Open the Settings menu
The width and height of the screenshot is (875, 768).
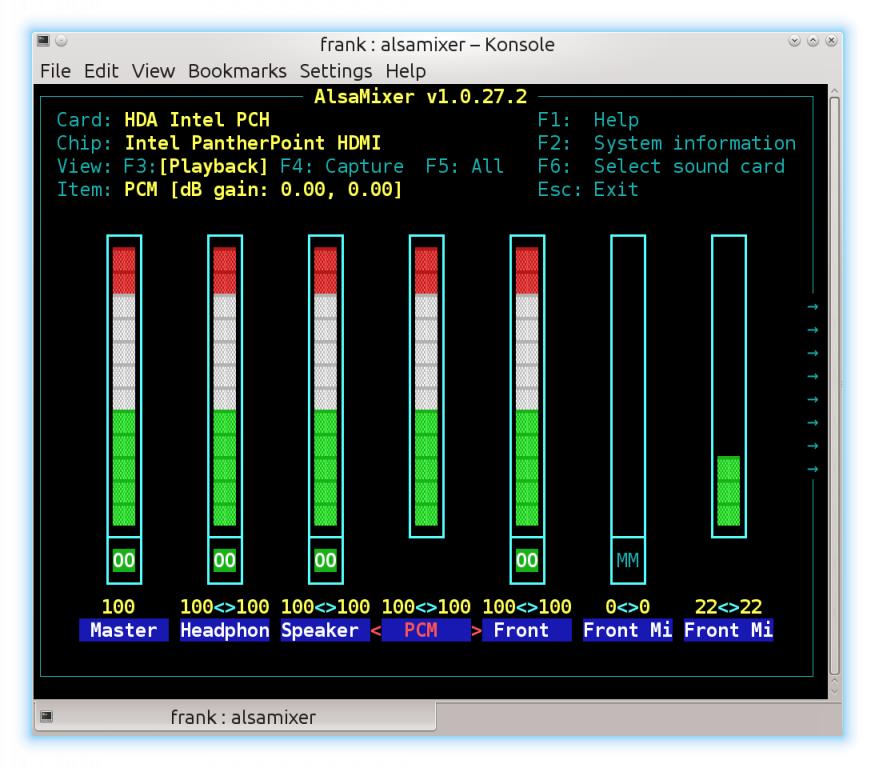tap(336, 71)
